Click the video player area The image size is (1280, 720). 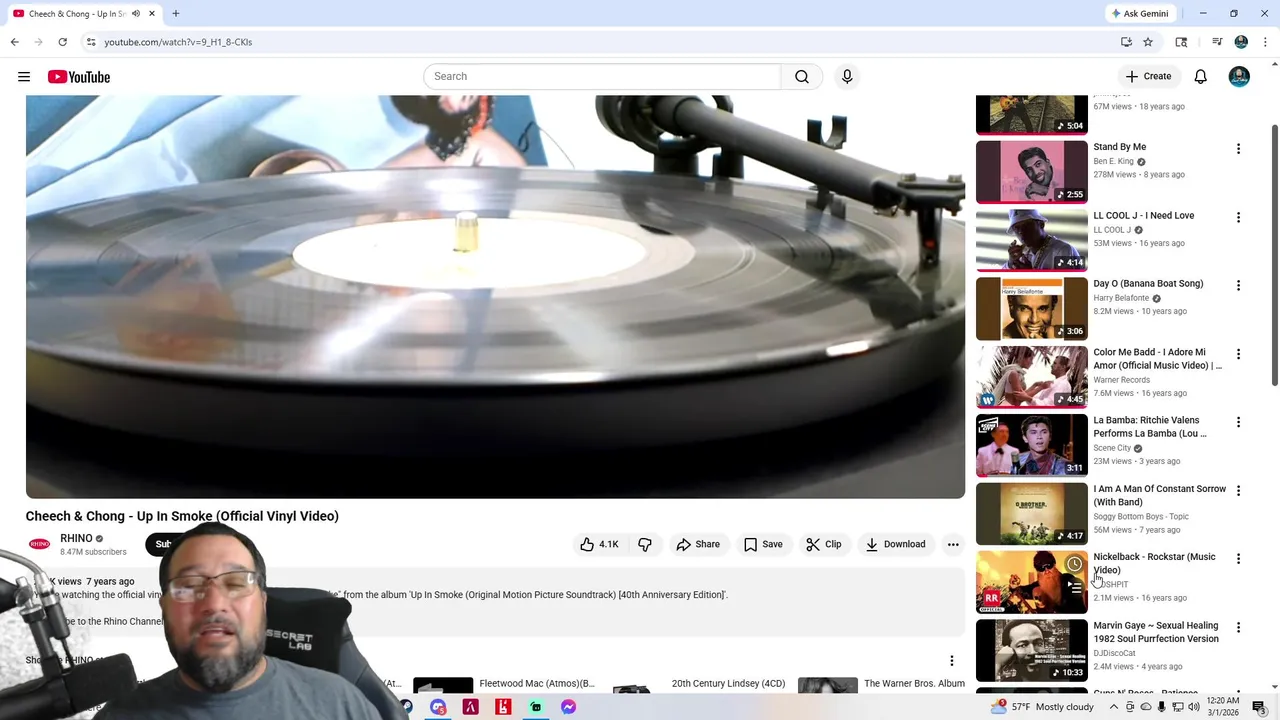click(x=495, y=297)
